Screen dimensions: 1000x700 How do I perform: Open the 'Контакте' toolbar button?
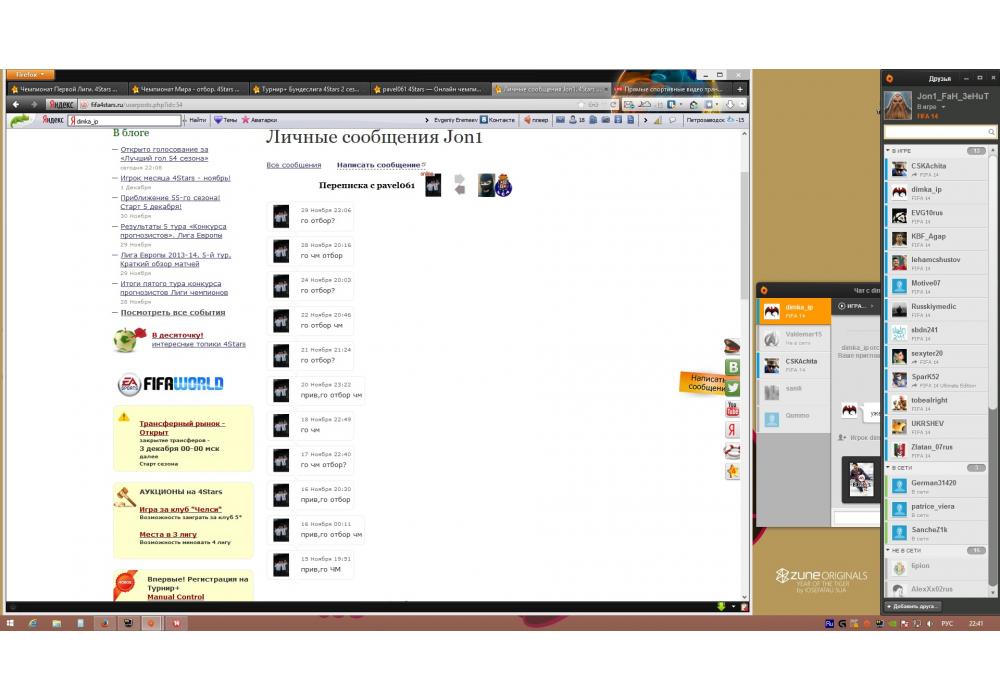(497, 120)
